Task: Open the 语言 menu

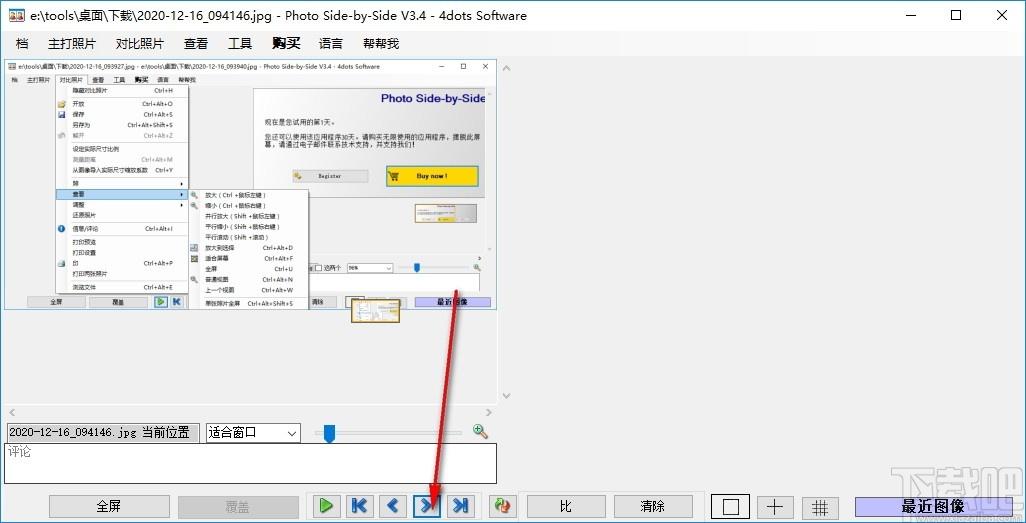Action: (330, 44)
